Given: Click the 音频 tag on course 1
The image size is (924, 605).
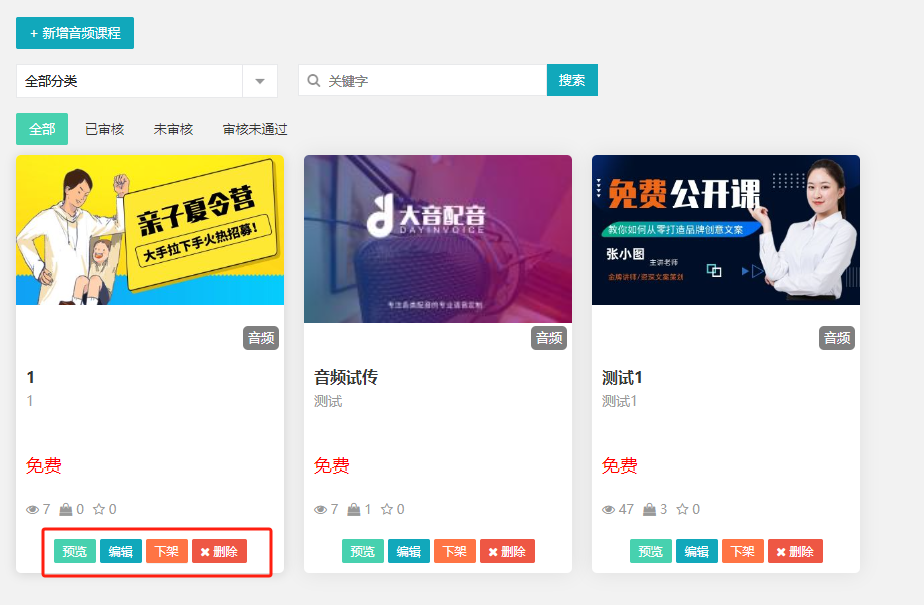Looking at the screenshot, I should coord(261,338).
